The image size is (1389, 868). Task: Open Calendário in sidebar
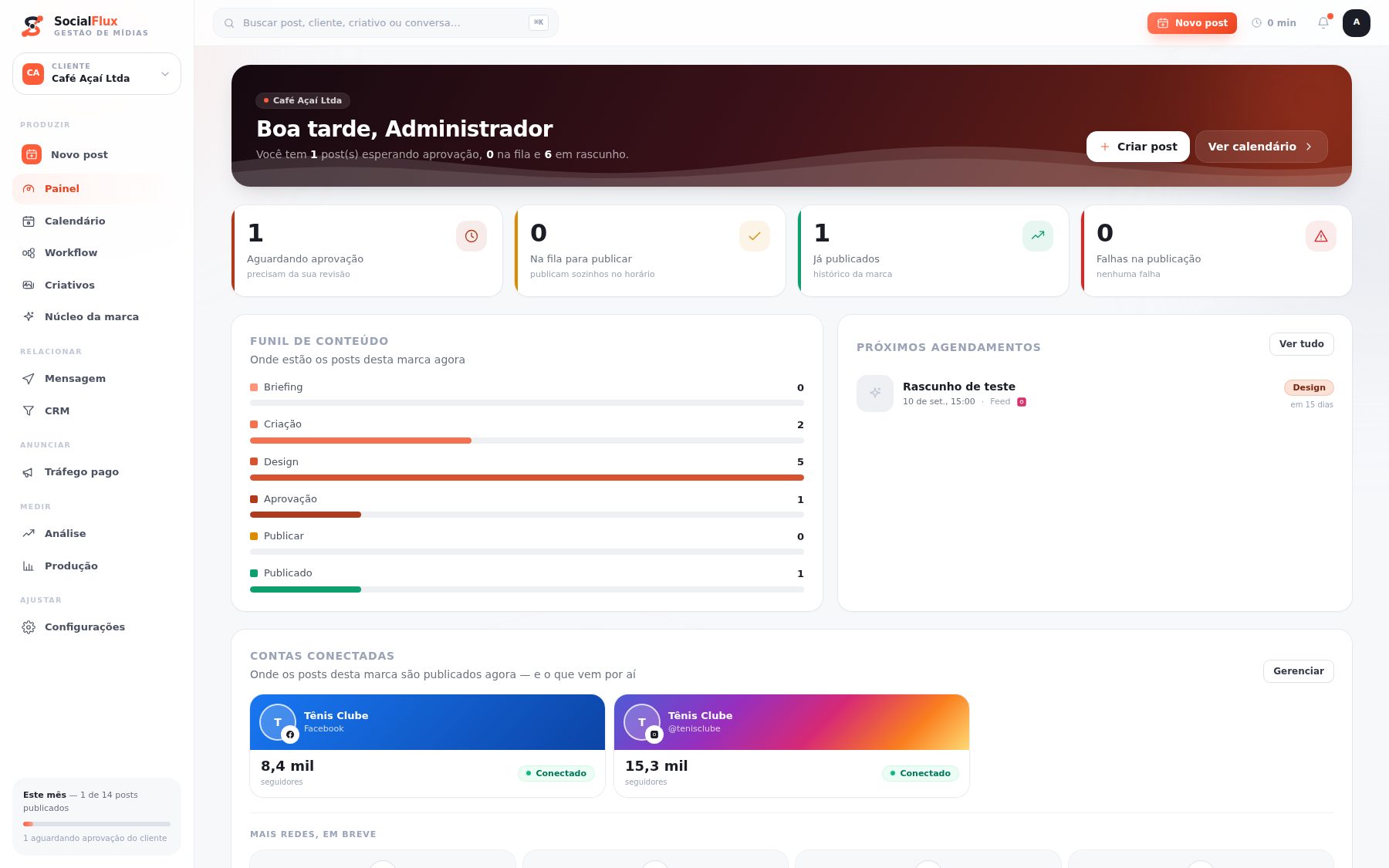(96, 221)
